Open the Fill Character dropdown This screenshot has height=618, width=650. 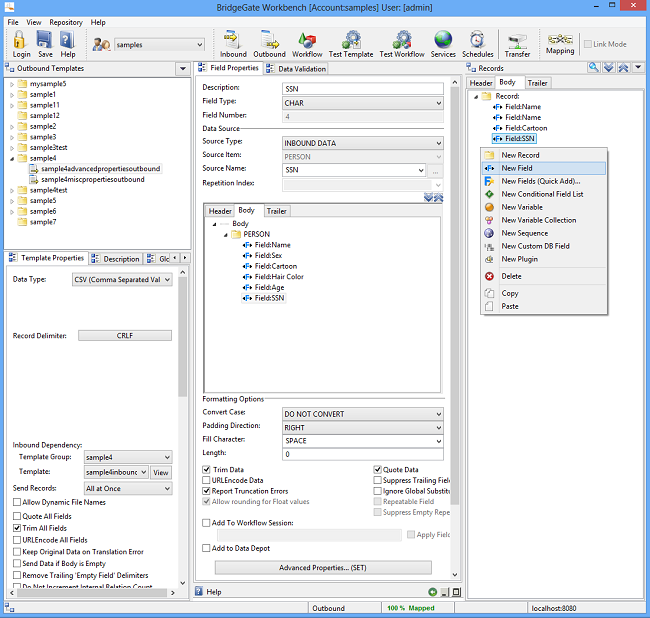point(363,441)
